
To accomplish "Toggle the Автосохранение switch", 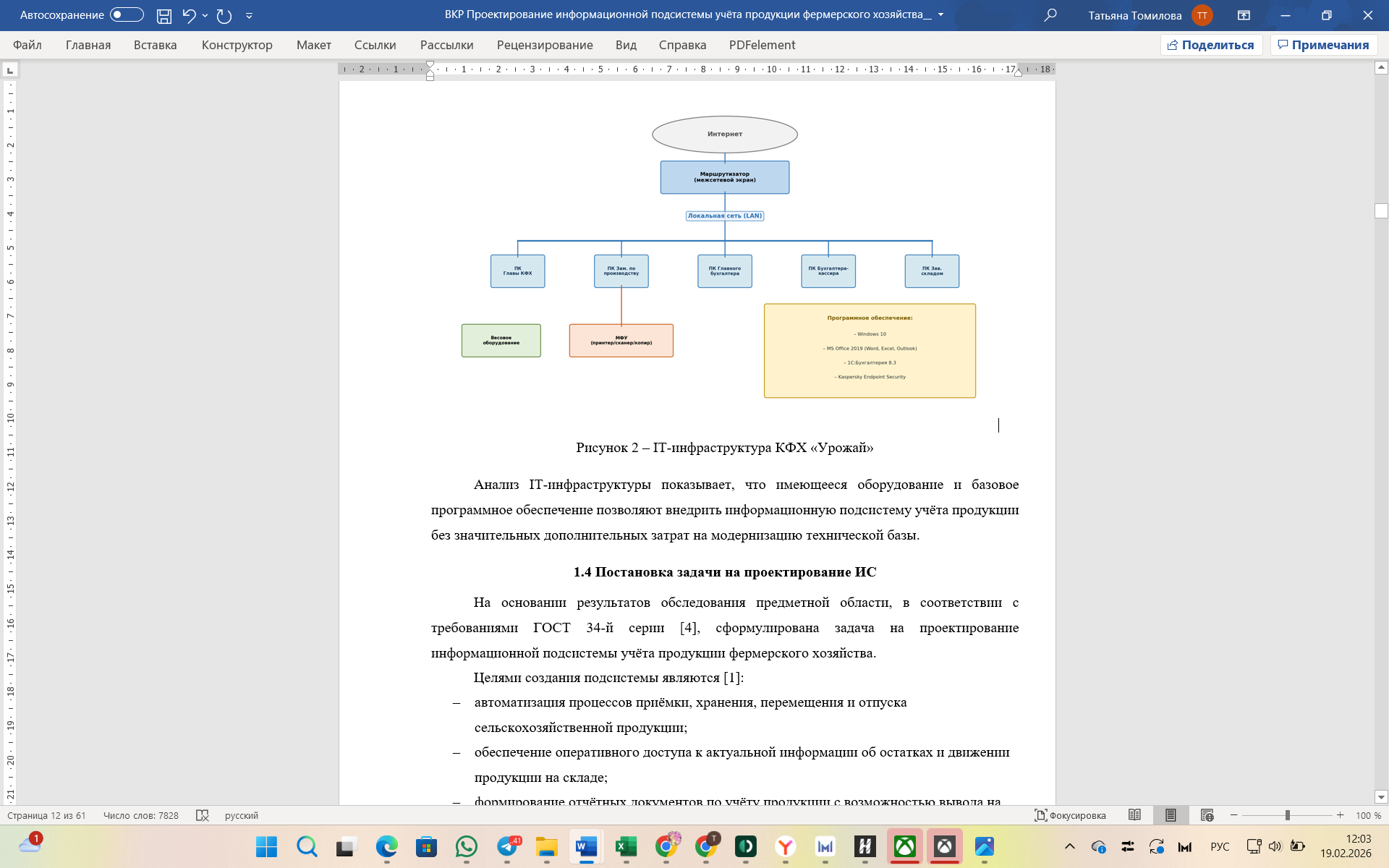I will pyautogui.click(x=127, y=15).
